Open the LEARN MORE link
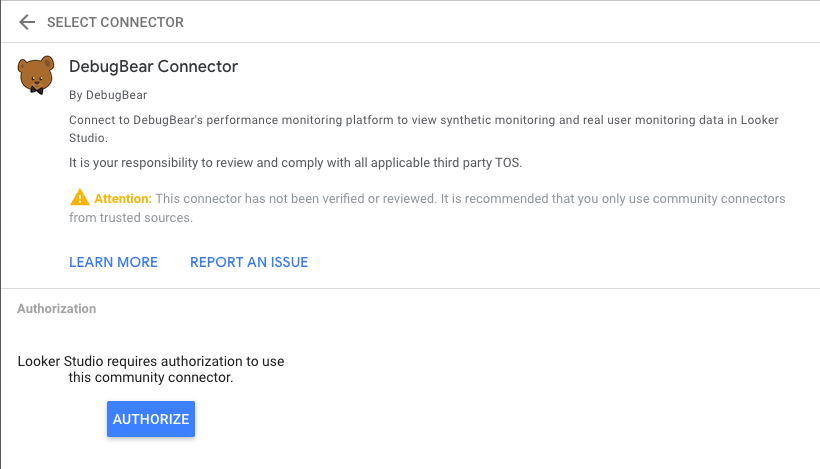The height and width of the screenshot is (469, 820). (x=113, y=262)
